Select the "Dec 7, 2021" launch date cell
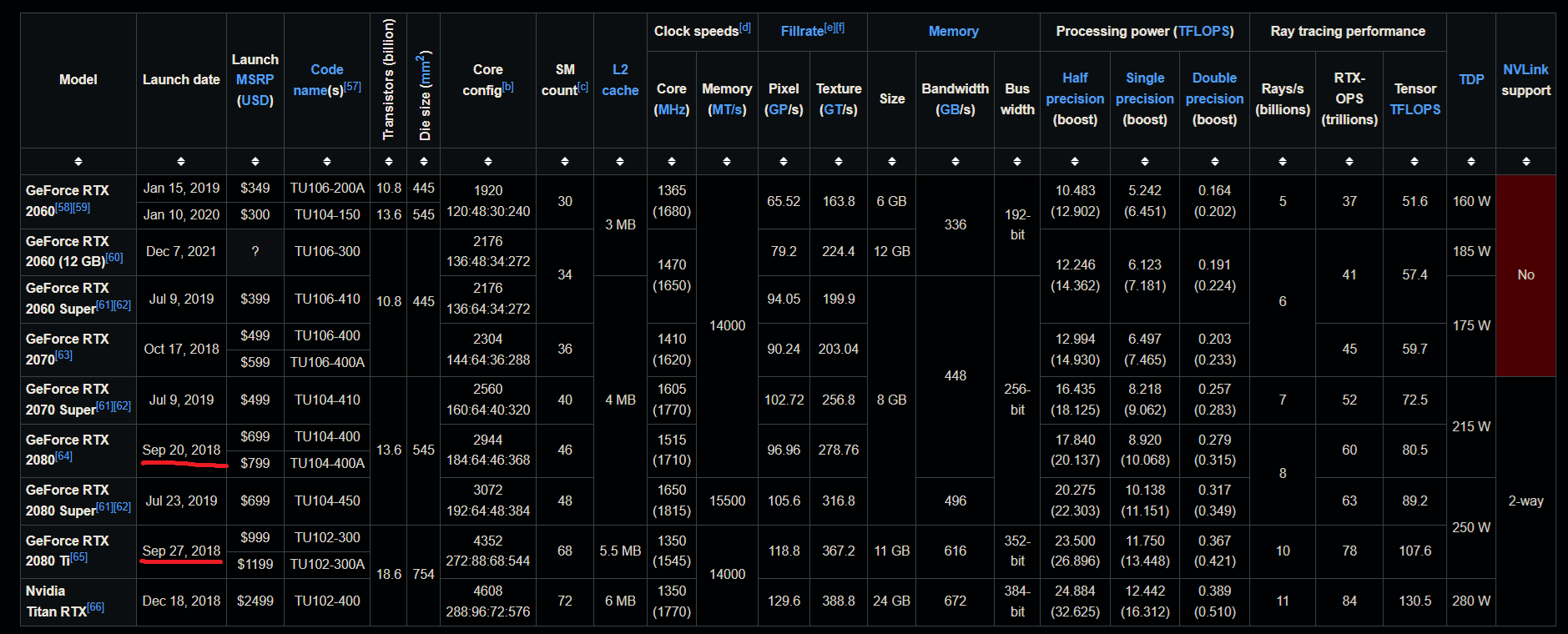Image resolution: width=1568 pixels, height=634 pixels. pos(181,252)
